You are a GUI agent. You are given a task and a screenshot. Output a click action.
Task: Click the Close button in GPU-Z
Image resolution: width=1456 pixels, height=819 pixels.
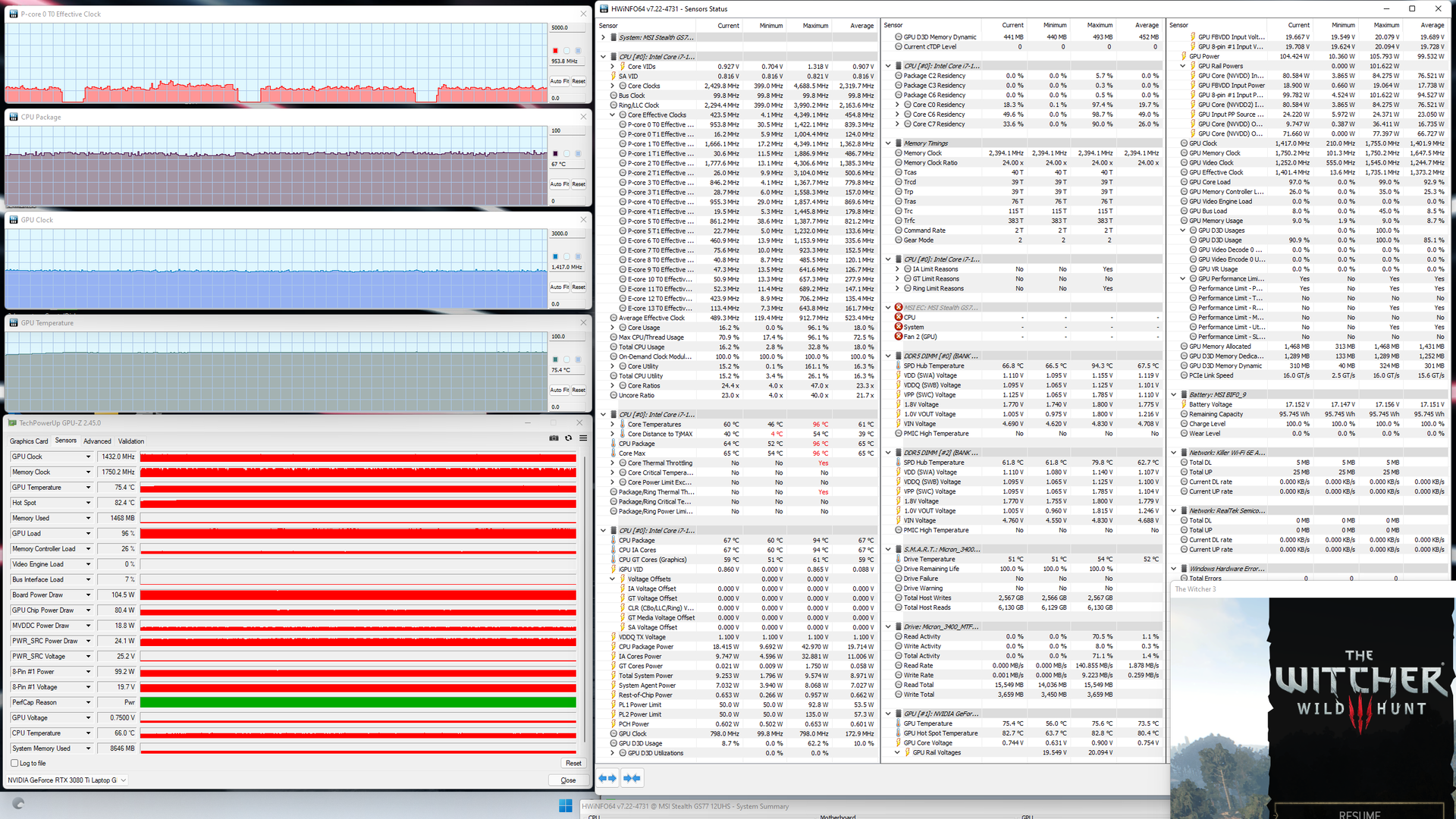tap(568, 780)
